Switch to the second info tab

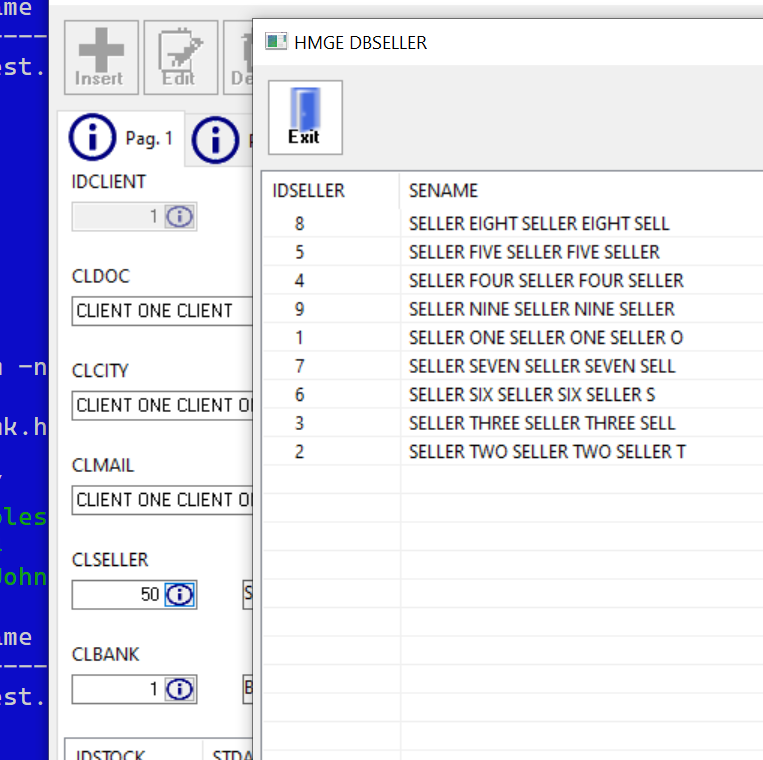219,140
